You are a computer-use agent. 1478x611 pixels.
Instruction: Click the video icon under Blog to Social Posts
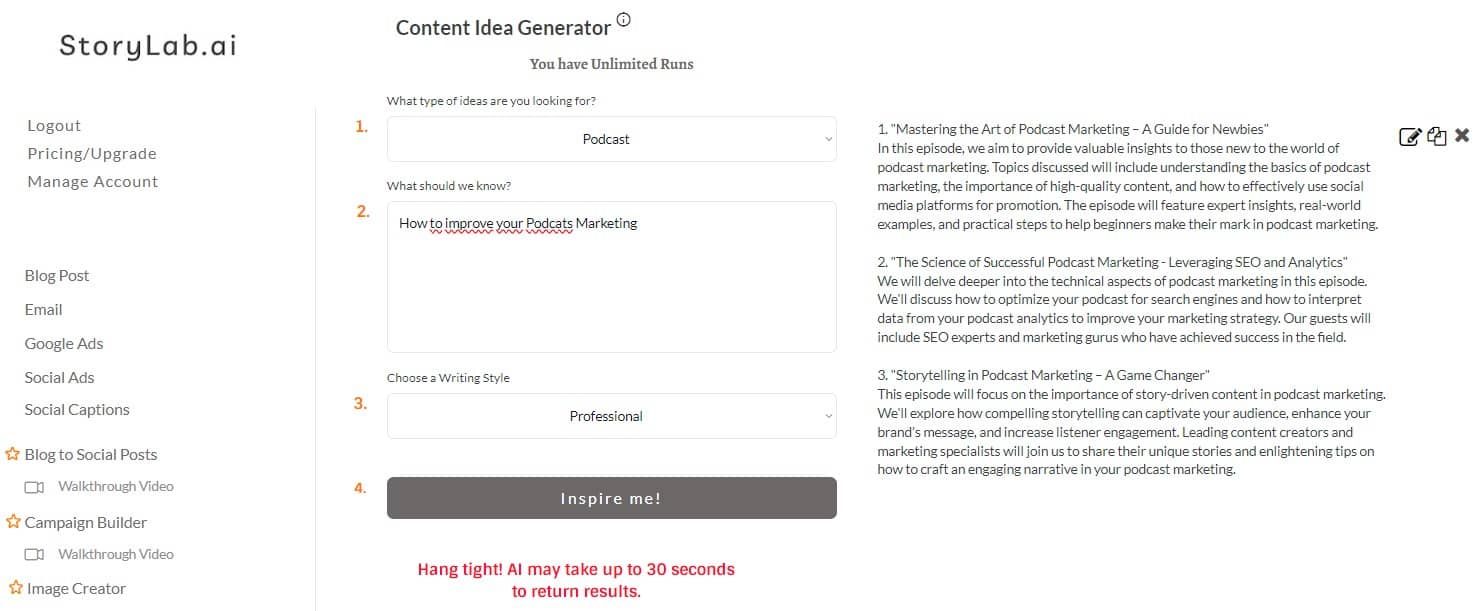[x=35, y=486]
